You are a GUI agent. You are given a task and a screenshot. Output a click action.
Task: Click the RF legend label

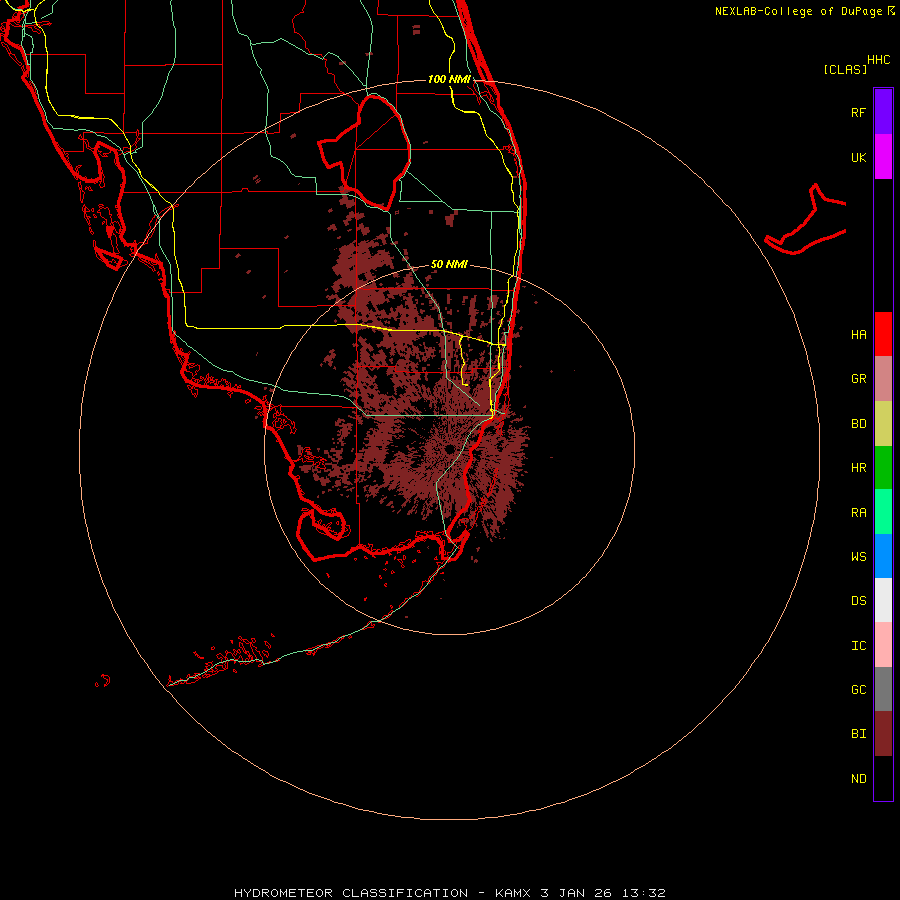pyautogui.click(x=858, y=112)
